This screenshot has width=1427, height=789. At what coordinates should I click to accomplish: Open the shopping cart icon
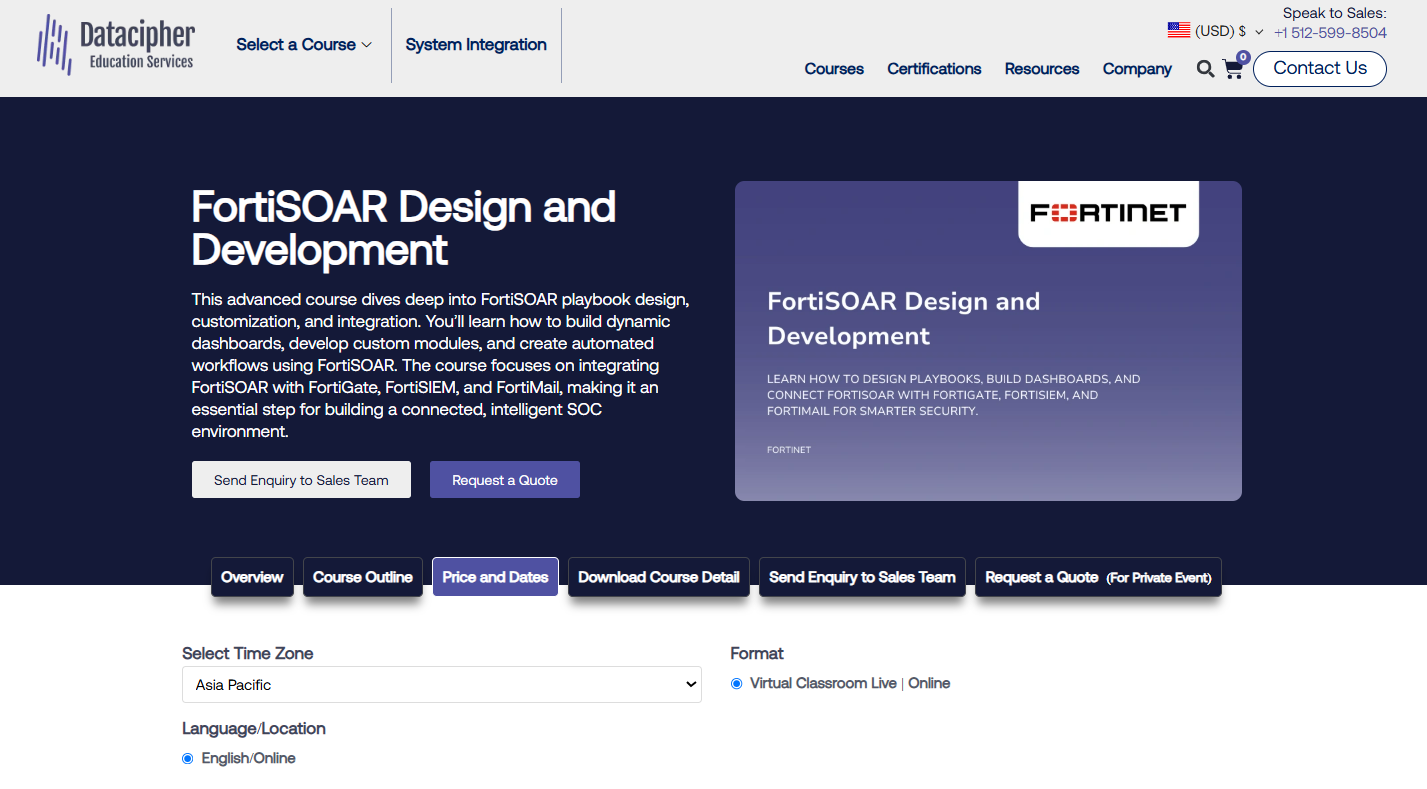point(1233,69)
